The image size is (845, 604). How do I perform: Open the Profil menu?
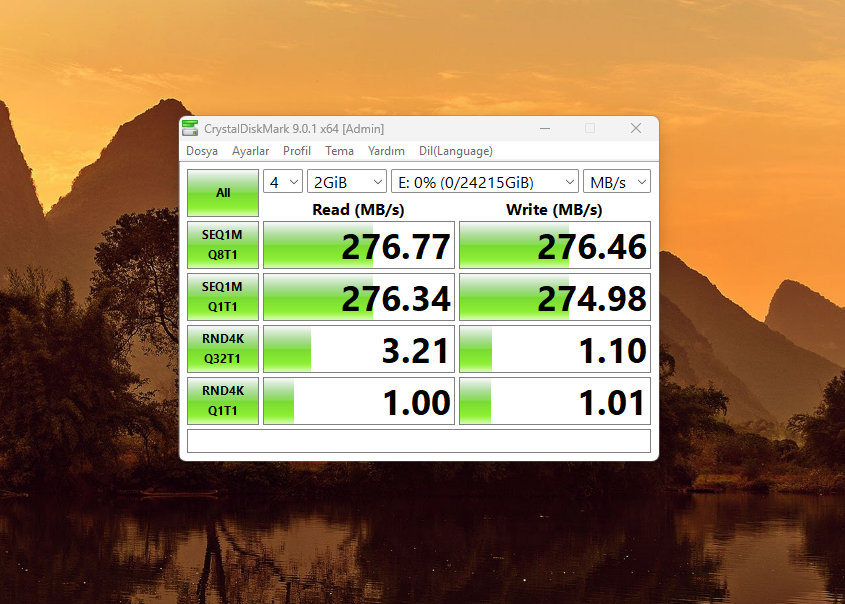pyautogui.click(x=296, y=151)
